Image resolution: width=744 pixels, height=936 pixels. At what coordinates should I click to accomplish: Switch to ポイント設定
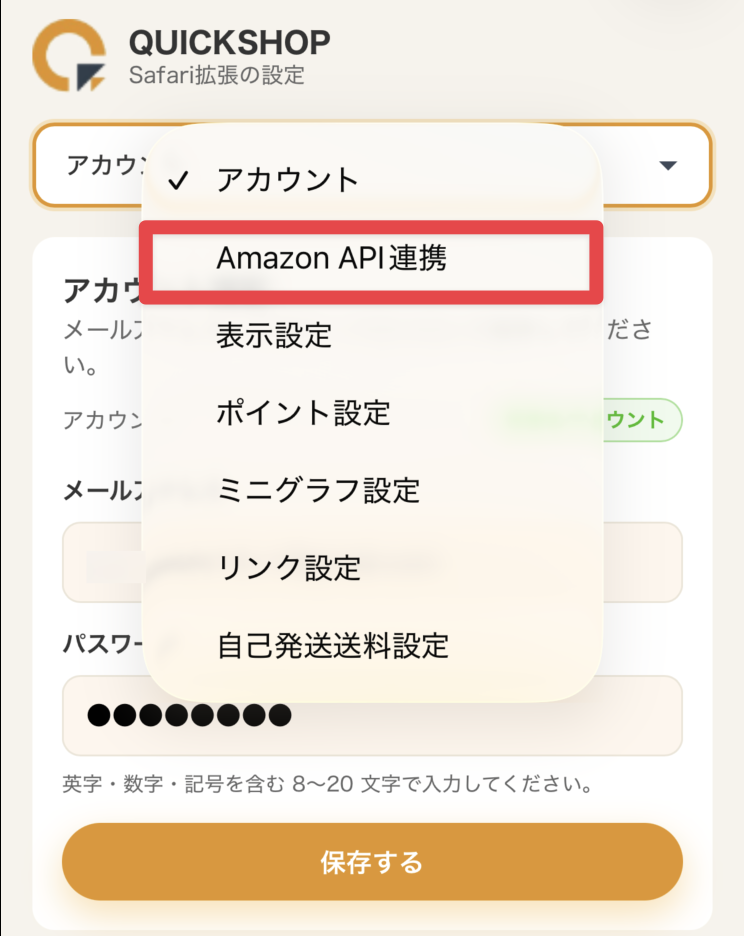(303, 412)
